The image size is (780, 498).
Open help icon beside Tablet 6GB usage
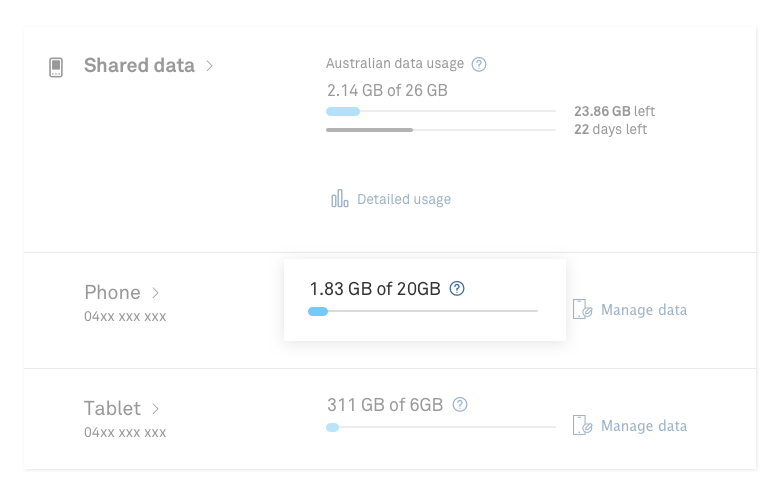460,405
